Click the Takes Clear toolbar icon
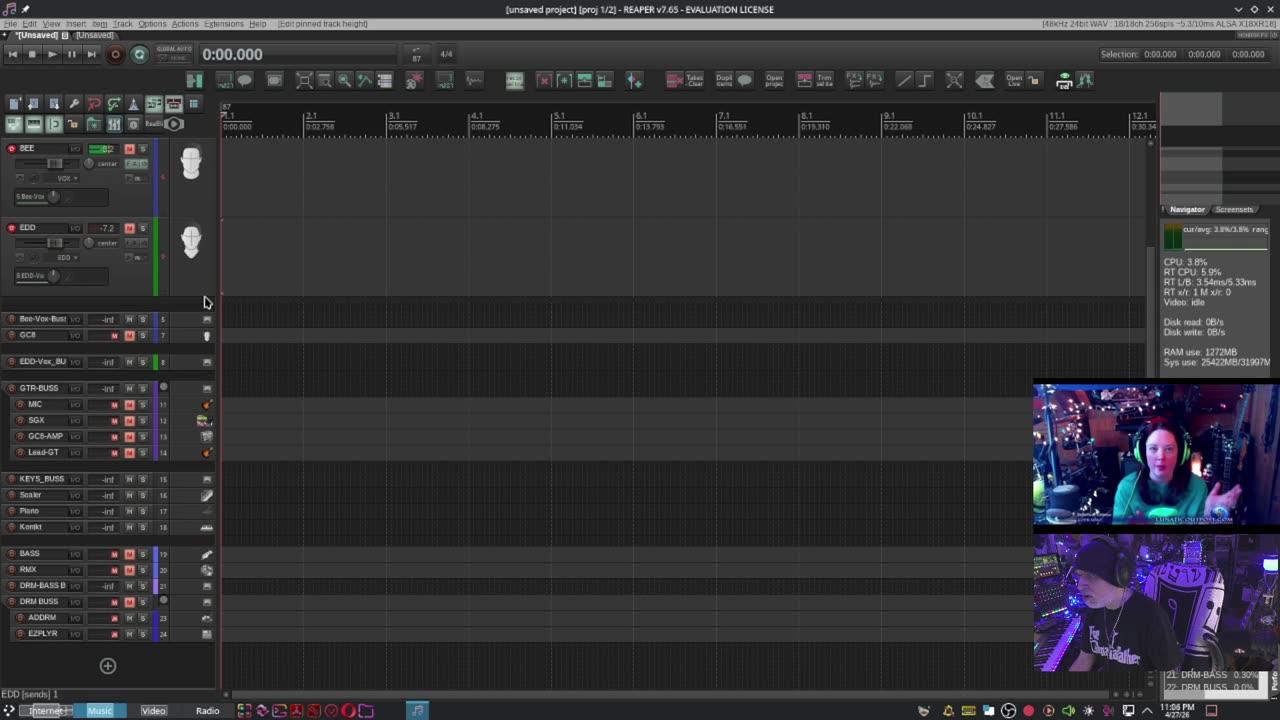The height and width of the screenshot is (720, 1280). 695,80
